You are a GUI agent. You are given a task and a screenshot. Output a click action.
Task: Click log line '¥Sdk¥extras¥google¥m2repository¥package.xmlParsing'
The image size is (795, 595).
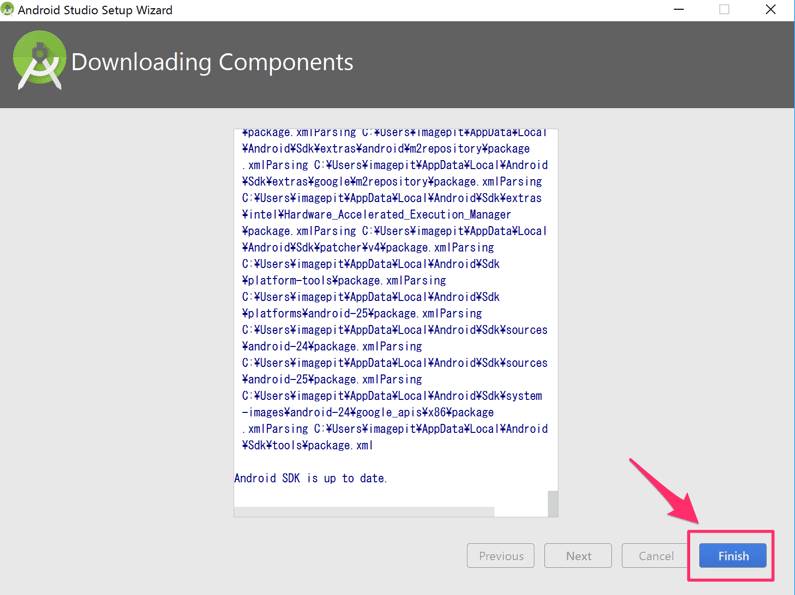click(x=391, y=181)
